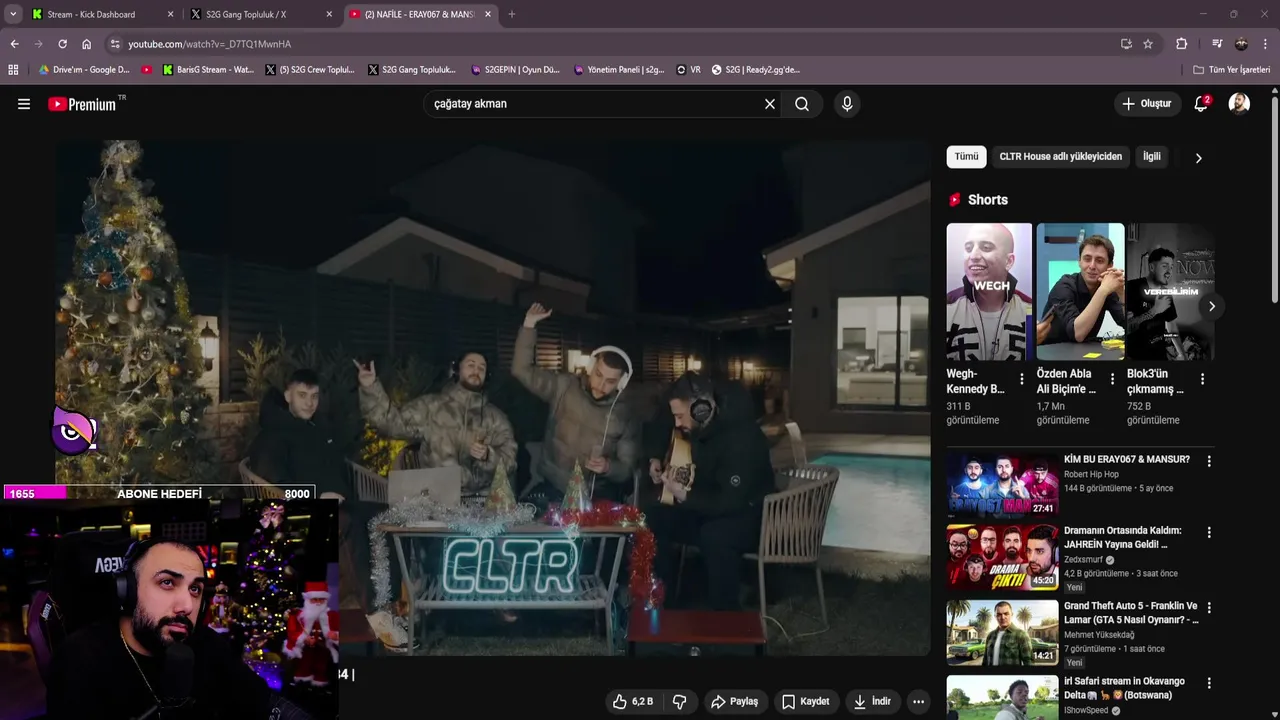Show next Shorts with arrow
Screen dimensions: 1280x720
click(x=1211, y=306)
